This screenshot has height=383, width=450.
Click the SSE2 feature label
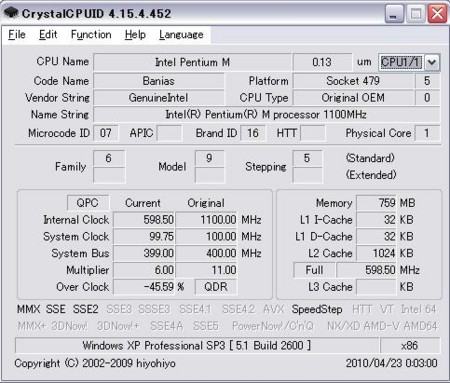[86, 309]
